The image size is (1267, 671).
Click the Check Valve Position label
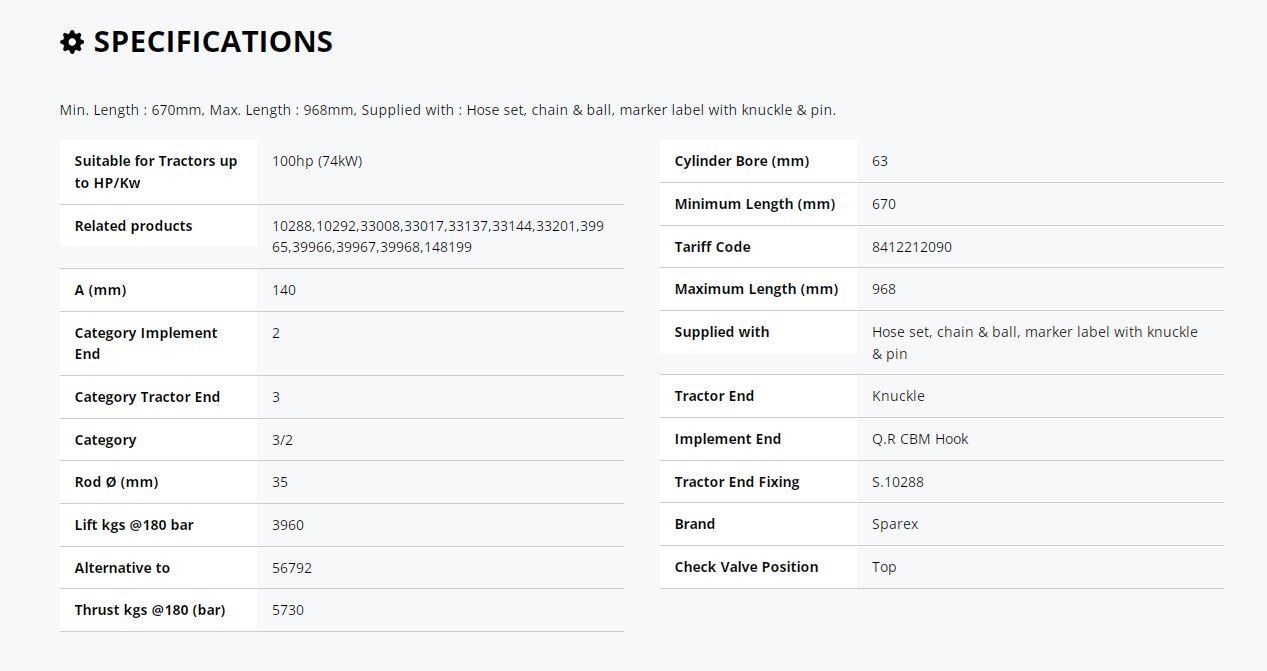pyautogui.click(x=746, y=567)
